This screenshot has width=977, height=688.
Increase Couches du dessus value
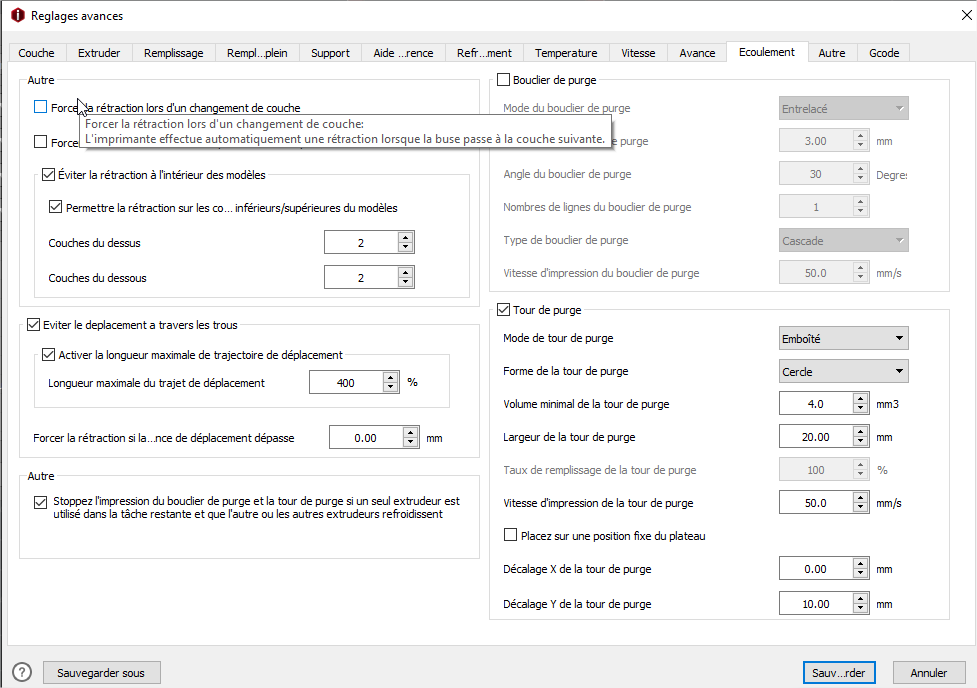click(406, 237)
